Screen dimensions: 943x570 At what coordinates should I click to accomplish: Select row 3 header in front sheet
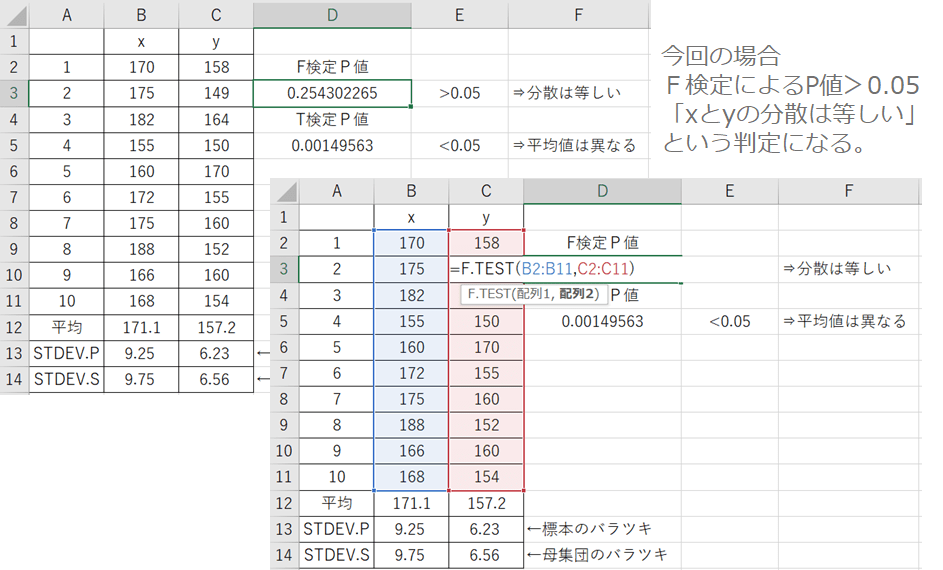pos(284,269)
